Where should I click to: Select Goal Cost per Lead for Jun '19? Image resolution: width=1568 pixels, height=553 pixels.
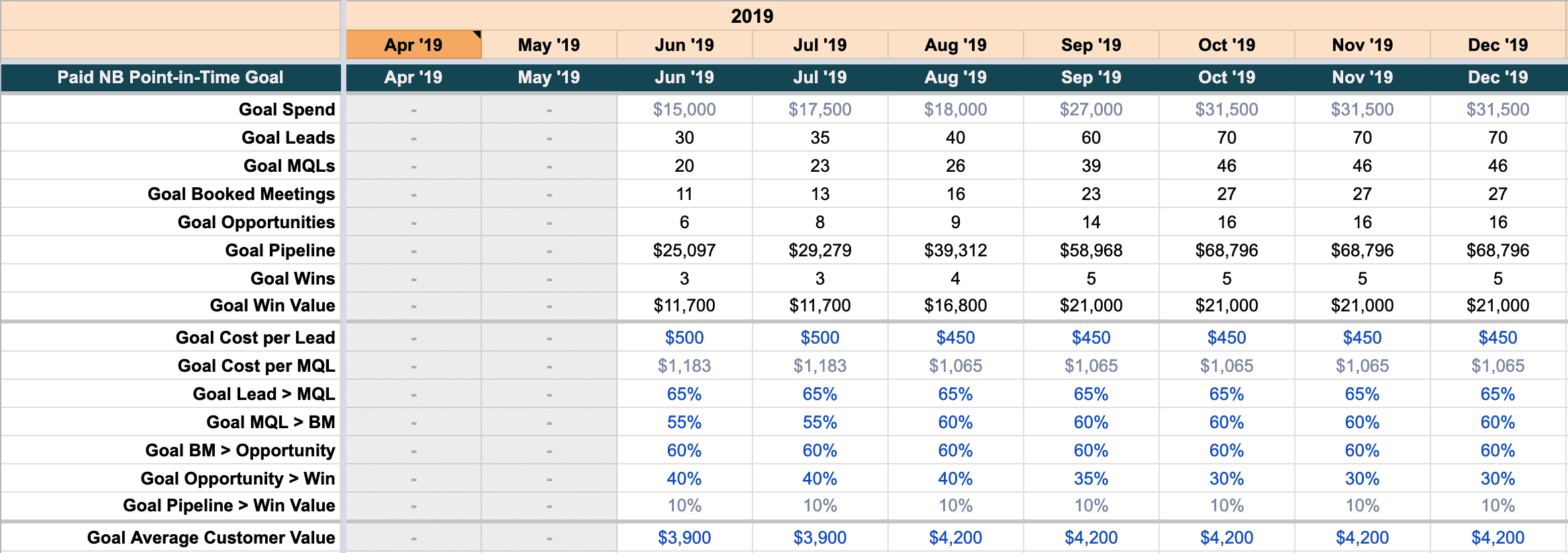click(x=684, y=338)
